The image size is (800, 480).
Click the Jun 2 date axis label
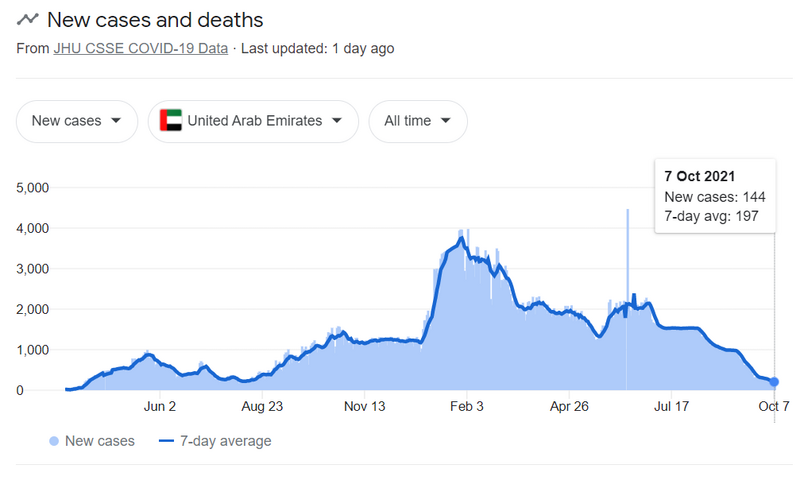(160, 407)
